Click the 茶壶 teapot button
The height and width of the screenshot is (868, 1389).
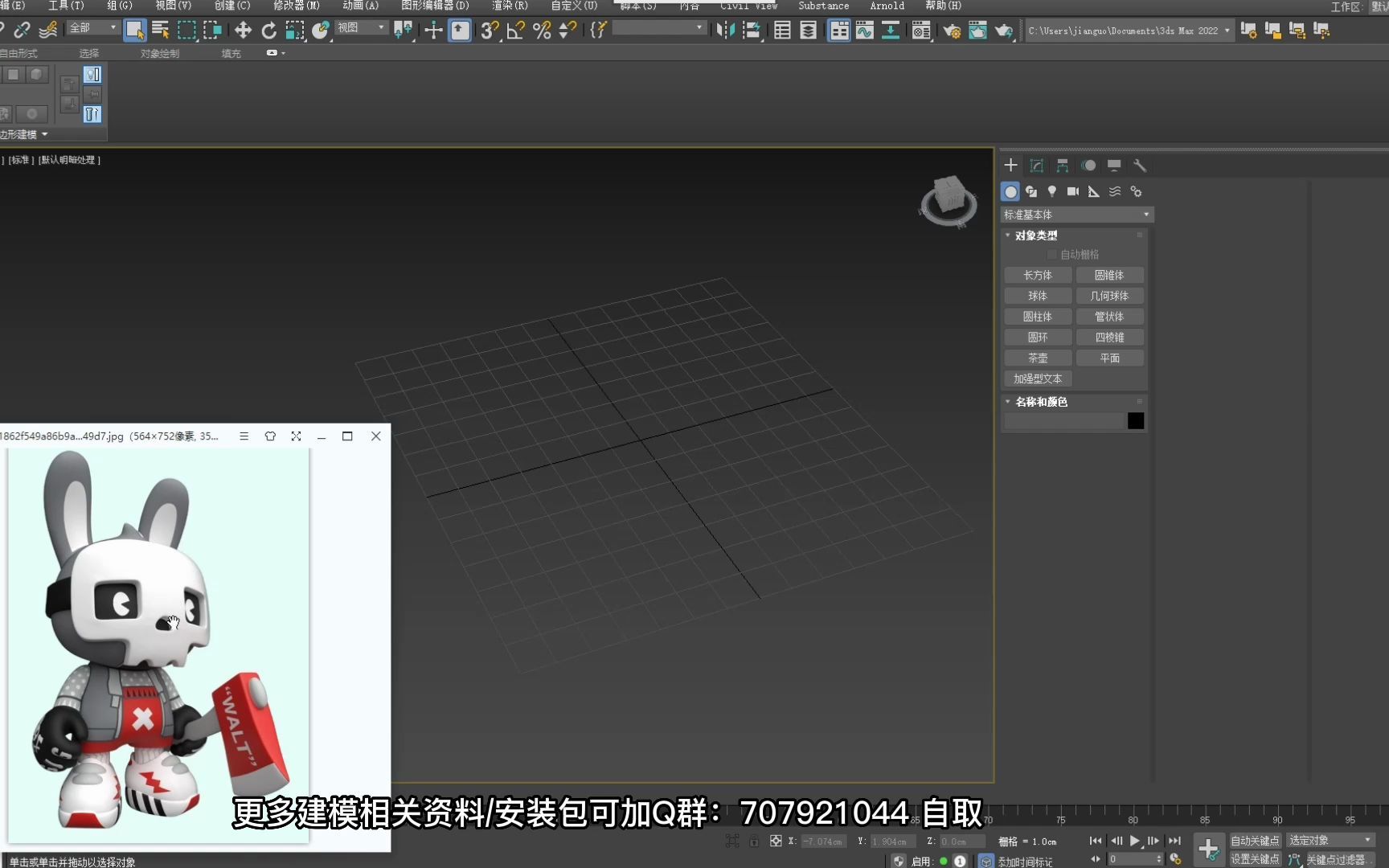click(1038, 358)
